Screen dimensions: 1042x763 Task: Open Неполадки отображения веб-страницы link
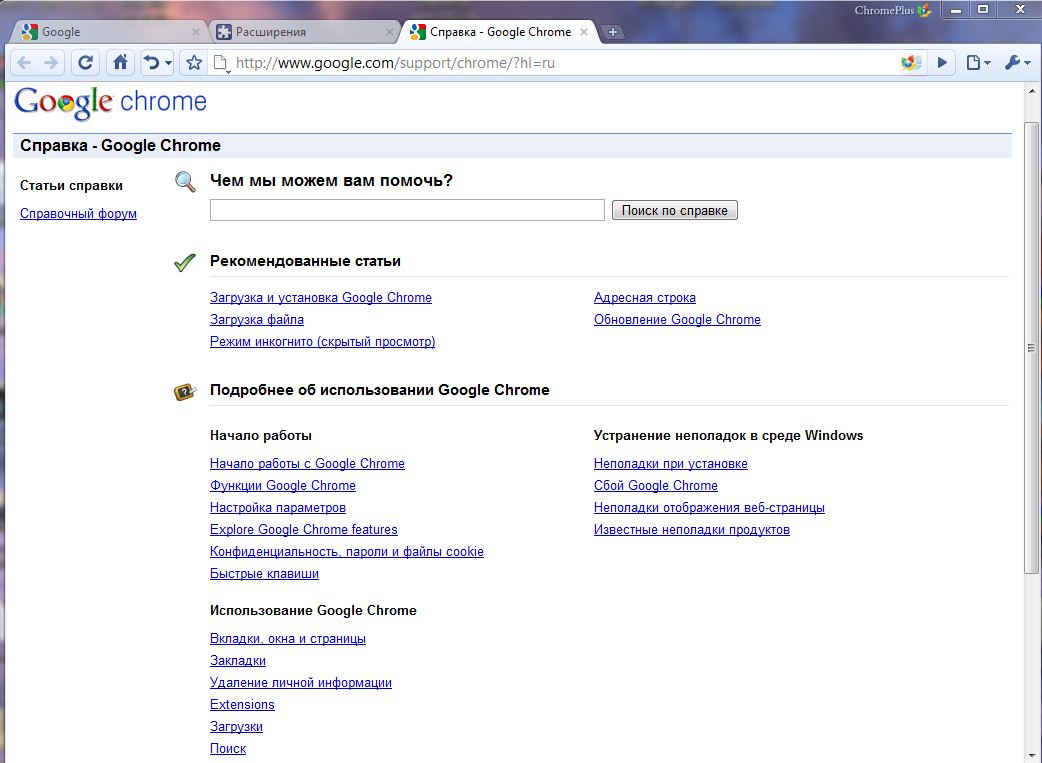tap(709, 508)
